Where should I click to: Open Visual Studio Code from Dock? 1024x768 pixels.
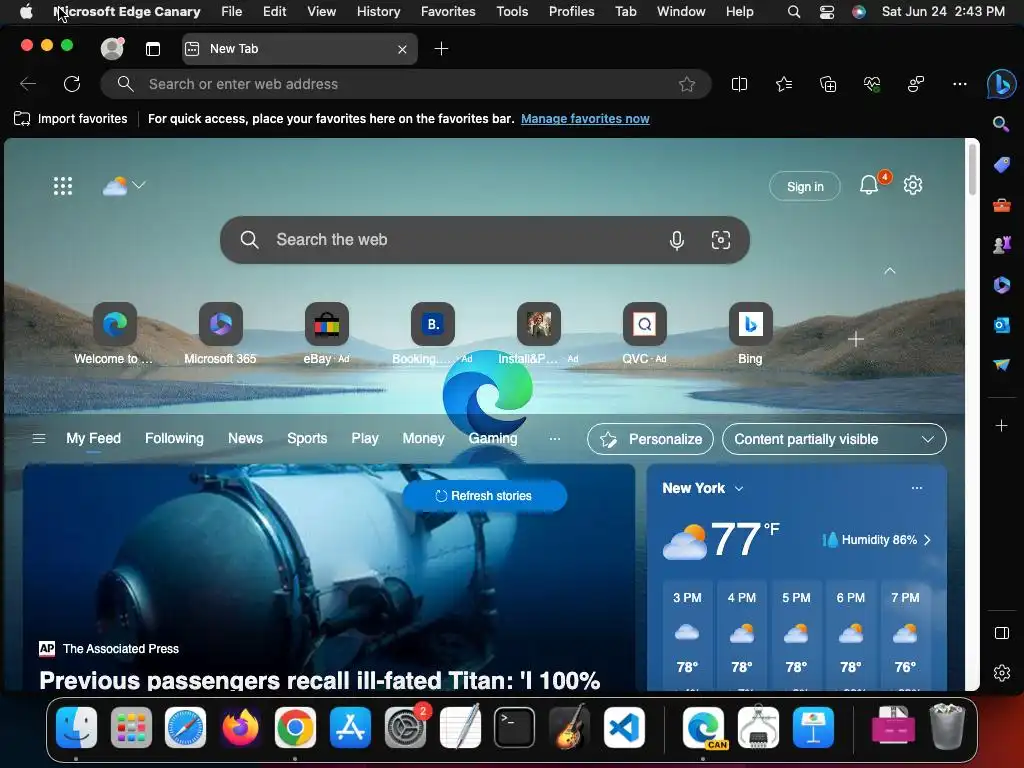coord(624,728)
